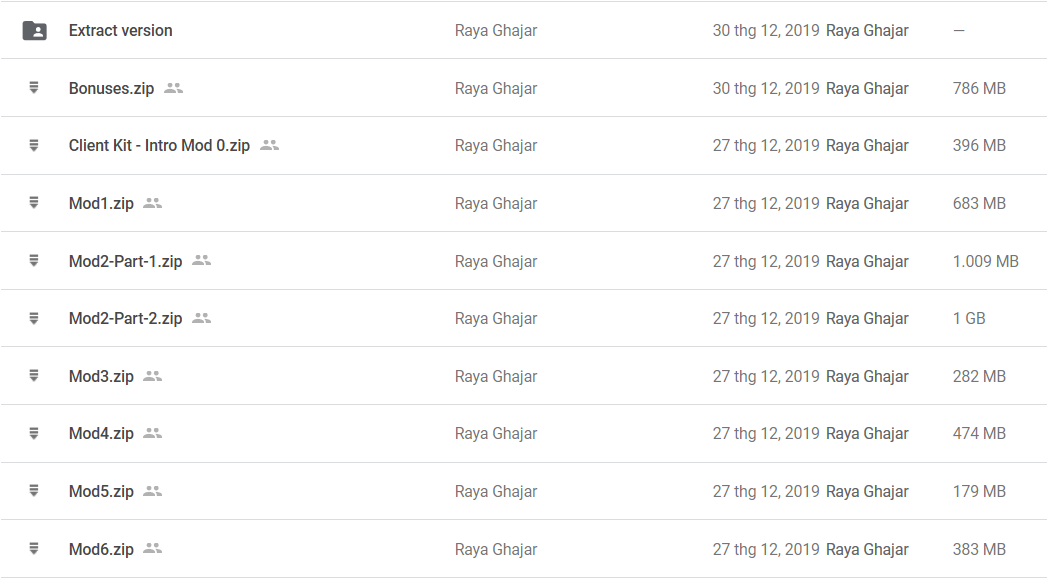This screenshot has height=584, width=1048.
Task: Click the shared people icon next to Mod2-Part-2.zip
Action: pos(202,318)
